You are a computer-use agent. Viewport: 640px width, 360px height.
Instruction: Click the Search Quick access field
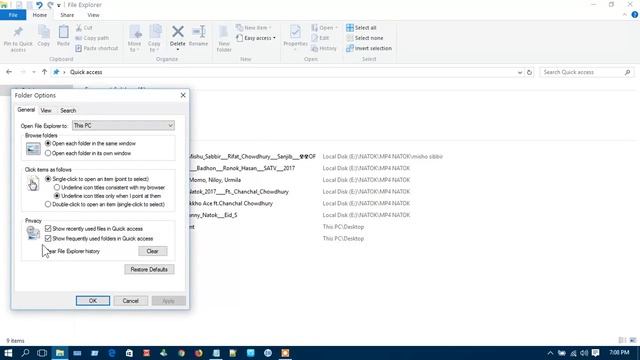587,72
